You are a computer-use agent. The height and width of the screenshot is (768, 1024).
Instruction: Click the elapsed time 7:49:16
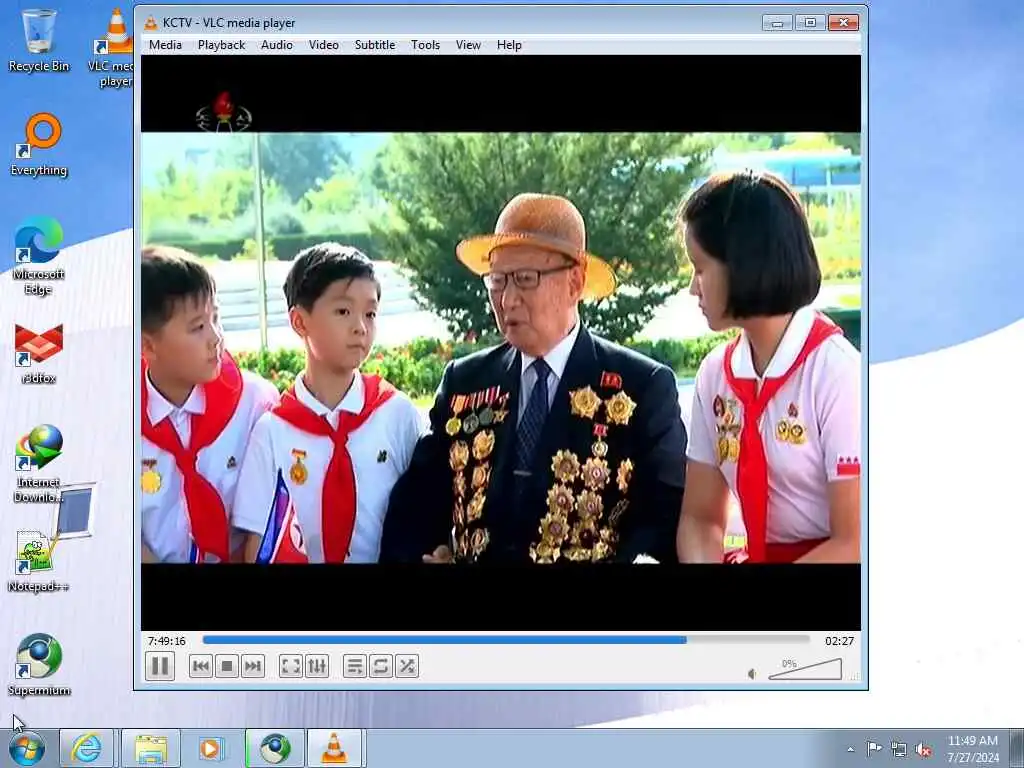(167, 641)
